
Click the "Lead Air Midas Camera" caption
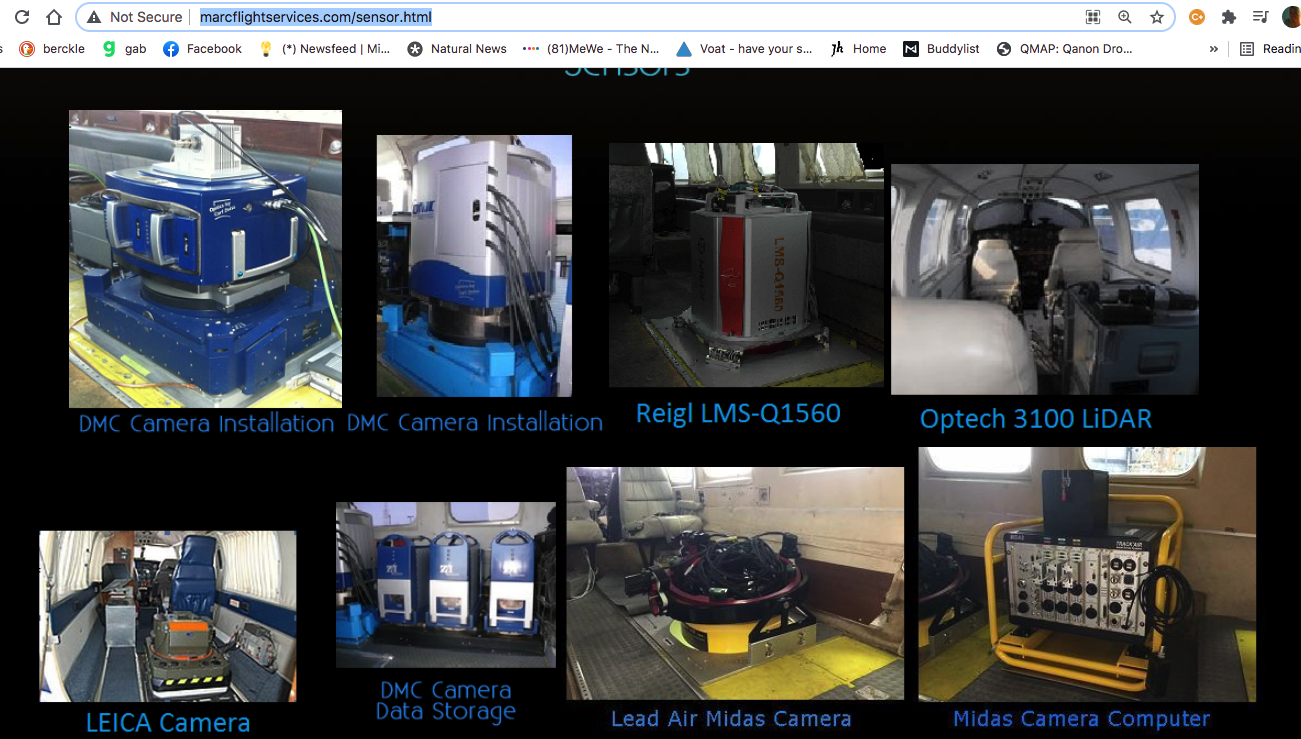(x=731, y=719)
